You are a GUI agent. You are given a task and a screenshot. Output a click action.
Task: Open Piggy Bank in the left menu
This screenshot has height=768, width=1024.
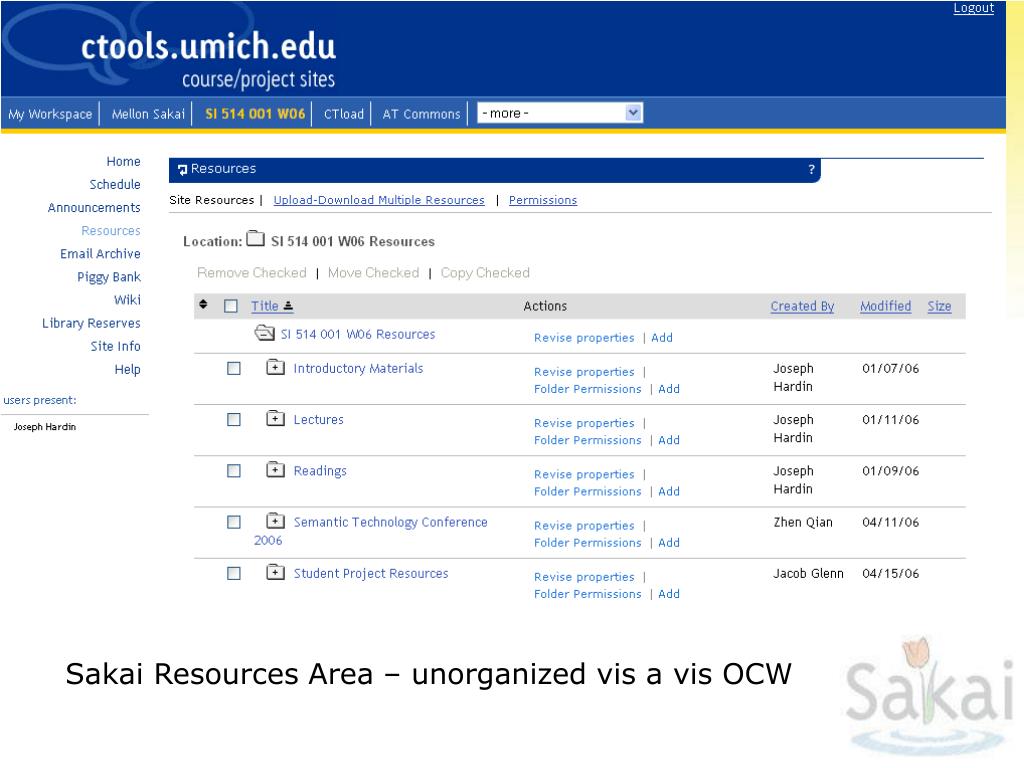point(109,277)
